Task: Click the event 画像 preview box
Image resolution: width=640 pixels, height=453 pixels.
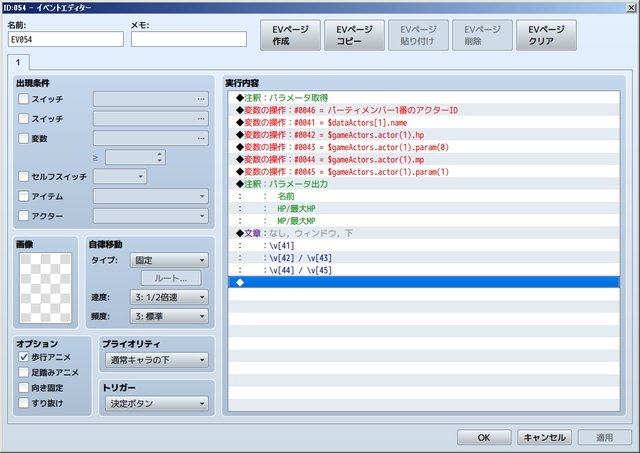Action: tap(45, 288)
